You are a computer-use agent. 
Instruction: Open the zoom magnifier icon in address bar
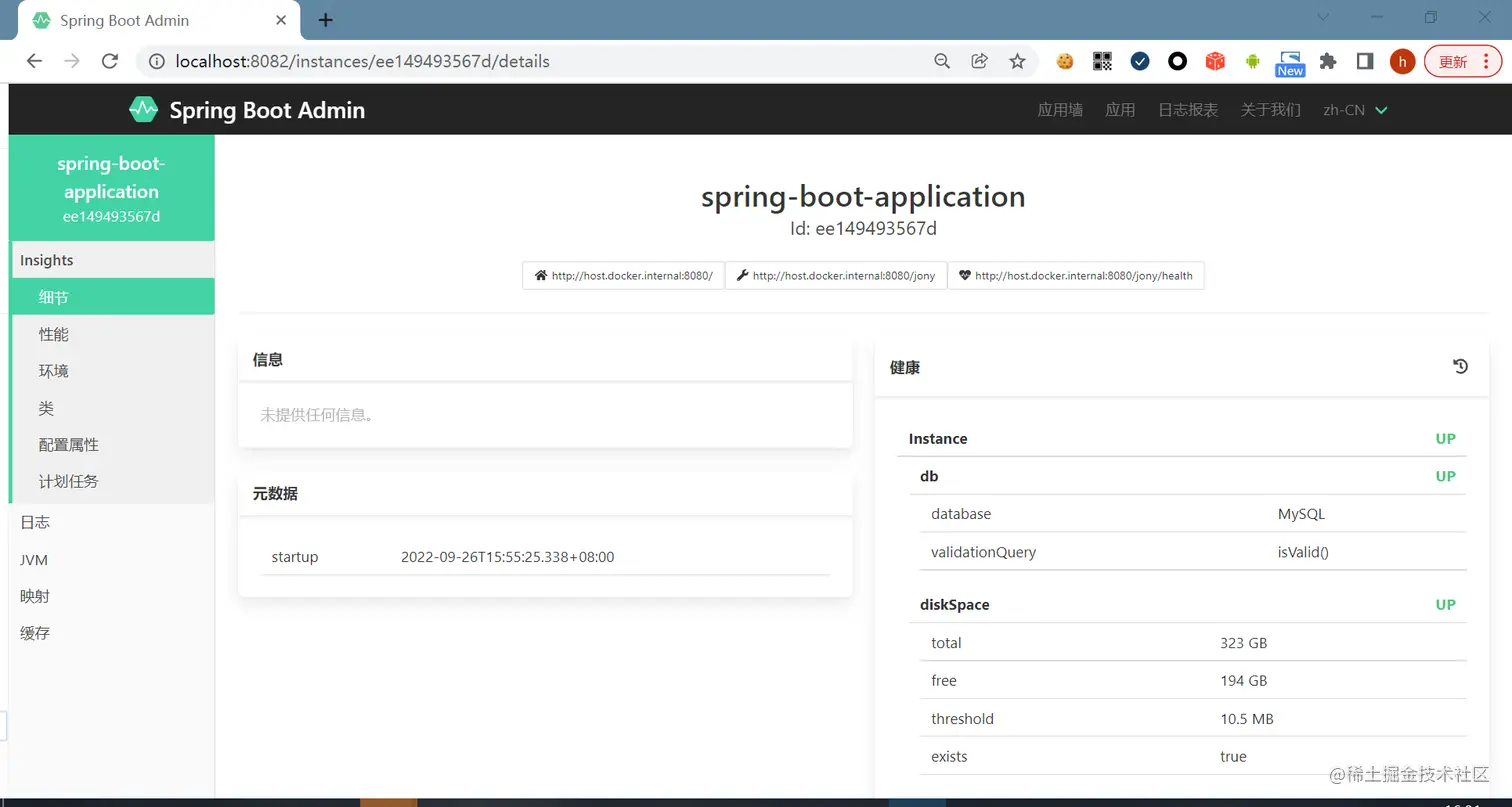[x=942, y=61]
